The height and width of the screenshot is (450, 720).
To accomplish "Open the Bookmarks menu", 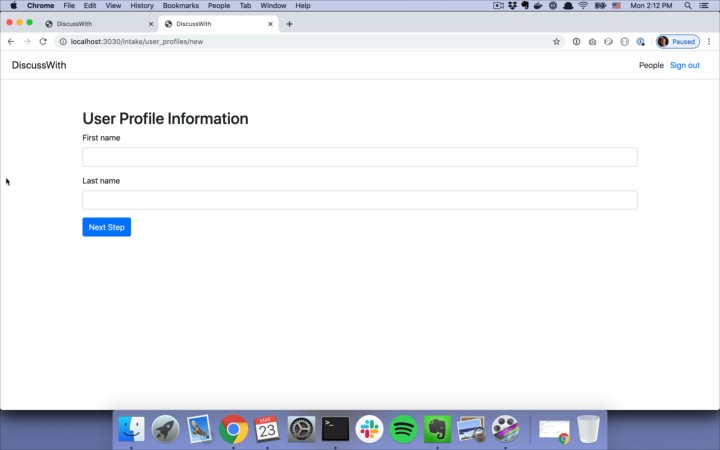I will (181, 6).
